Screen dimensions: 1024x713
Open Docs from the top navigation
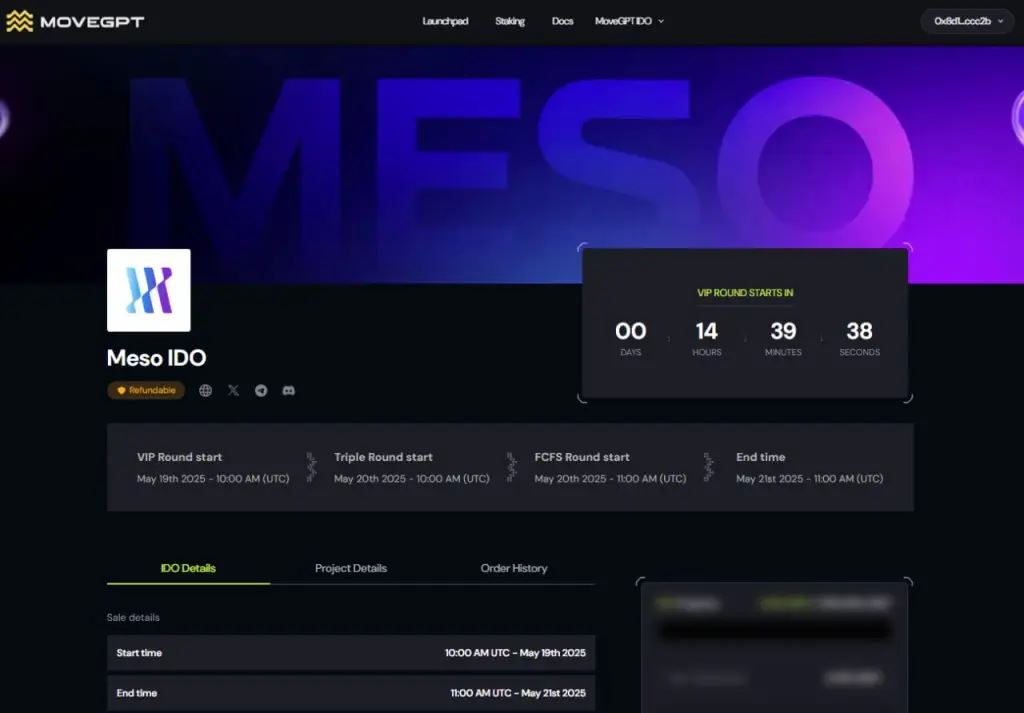click(x=563, y=21)
